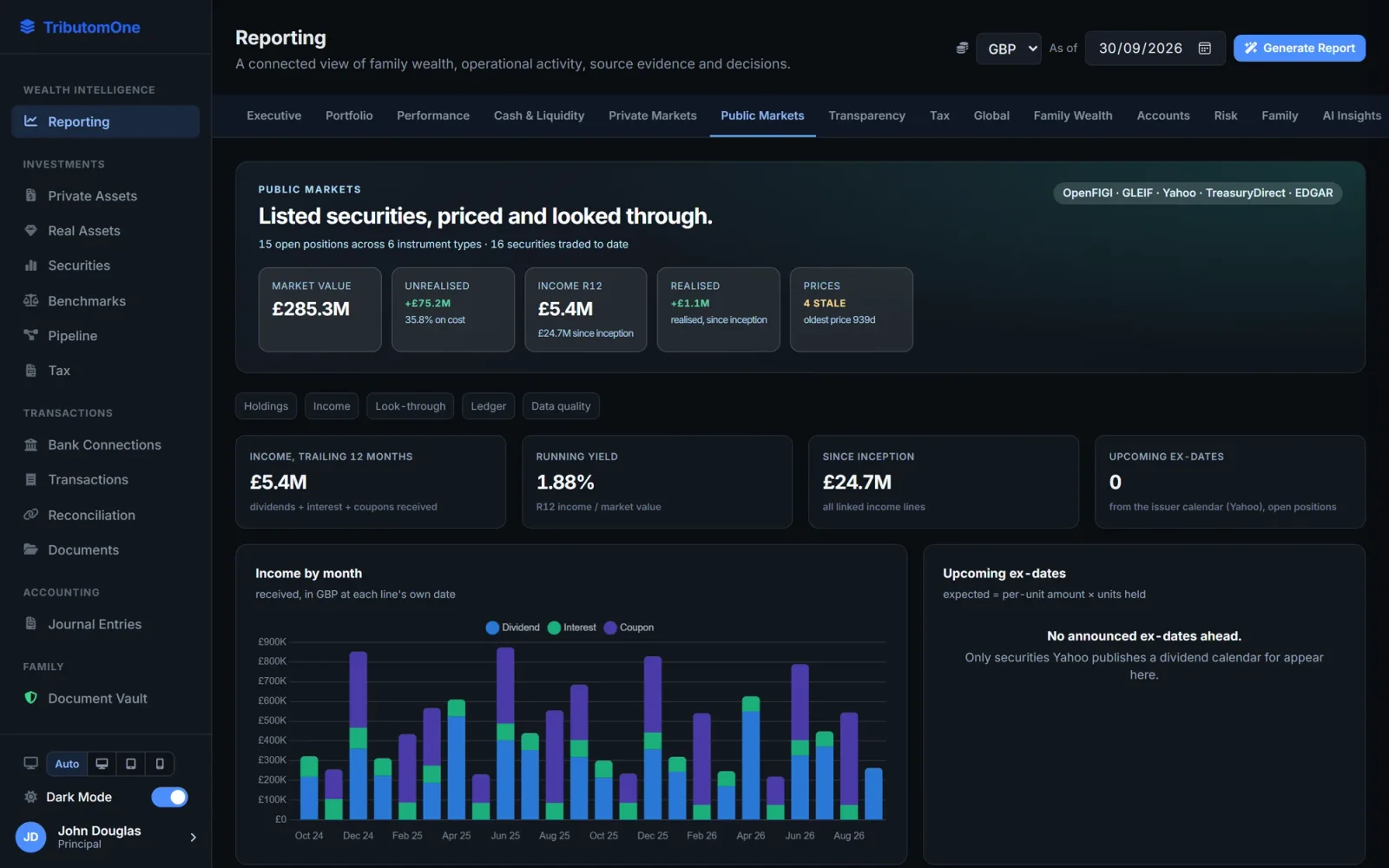1389x868 pixels.
Task: Click the currency coins icon beside GBP
Action: tap(962, 48)
